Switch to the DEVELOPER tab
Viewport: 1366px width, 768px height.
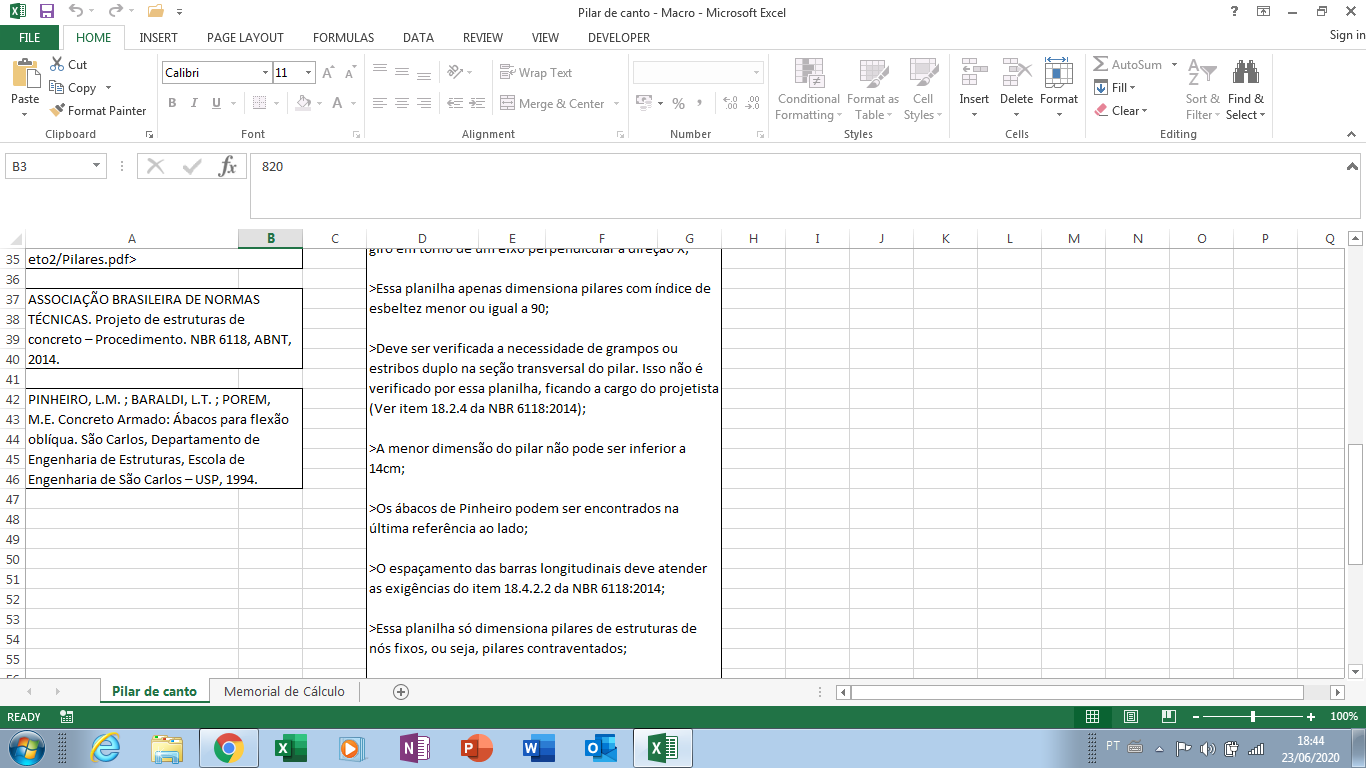point(619,38)
